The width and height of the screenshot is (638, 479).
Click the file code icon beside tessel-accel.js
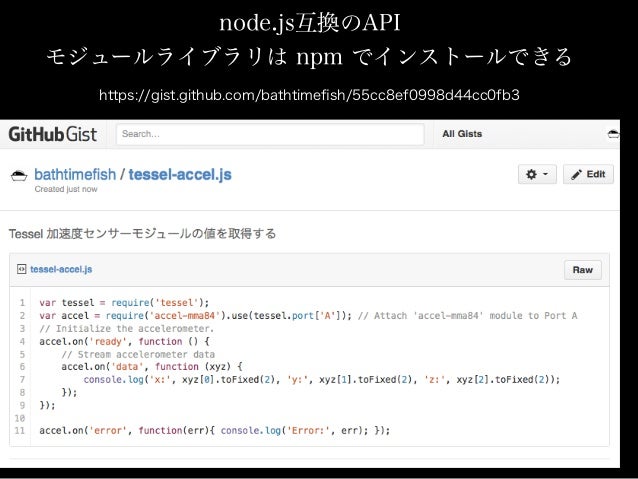click(21, 269)
